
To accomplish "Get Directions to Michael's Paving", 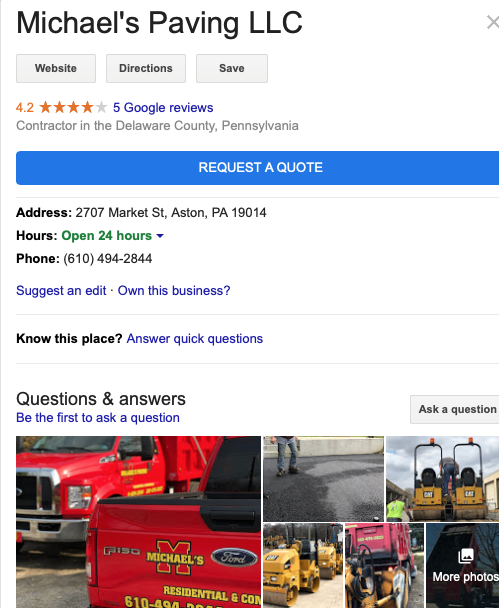I will [x=146, y=68].
